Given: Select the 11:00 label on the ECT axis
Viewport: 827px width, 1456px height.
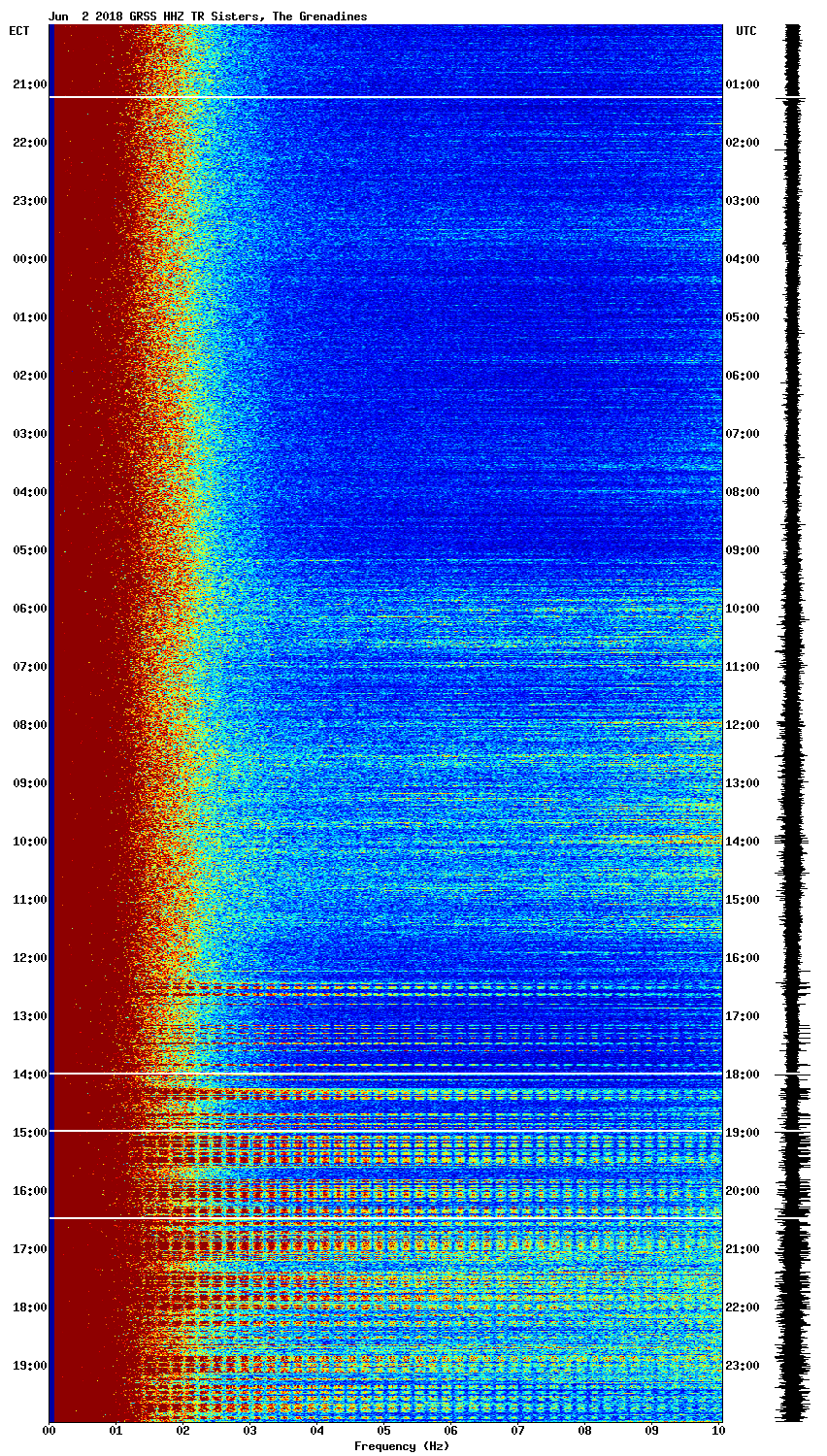Looking at the screenshot, I should pos(30,900).
